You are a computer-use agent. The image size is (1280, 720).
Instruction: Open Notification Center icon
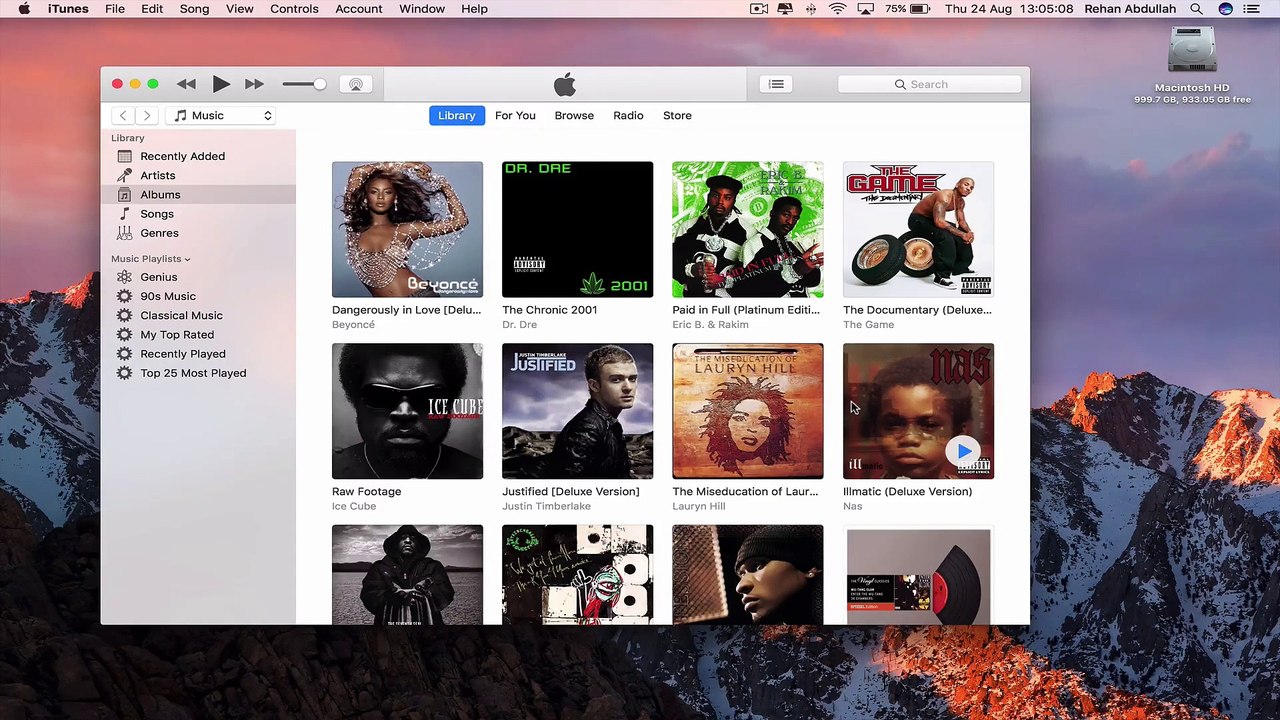tap(1252, 9)
